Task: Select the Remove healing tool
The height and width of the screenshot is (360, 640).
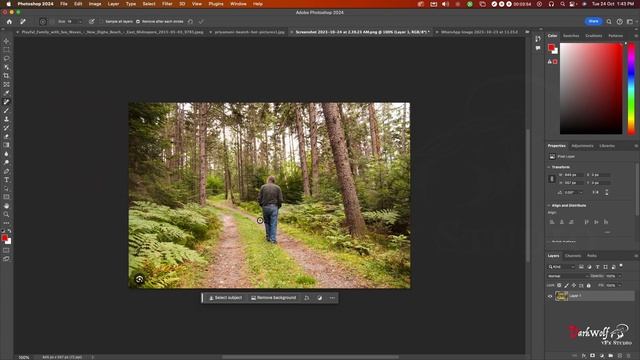Action: click(x=6, y=102)
